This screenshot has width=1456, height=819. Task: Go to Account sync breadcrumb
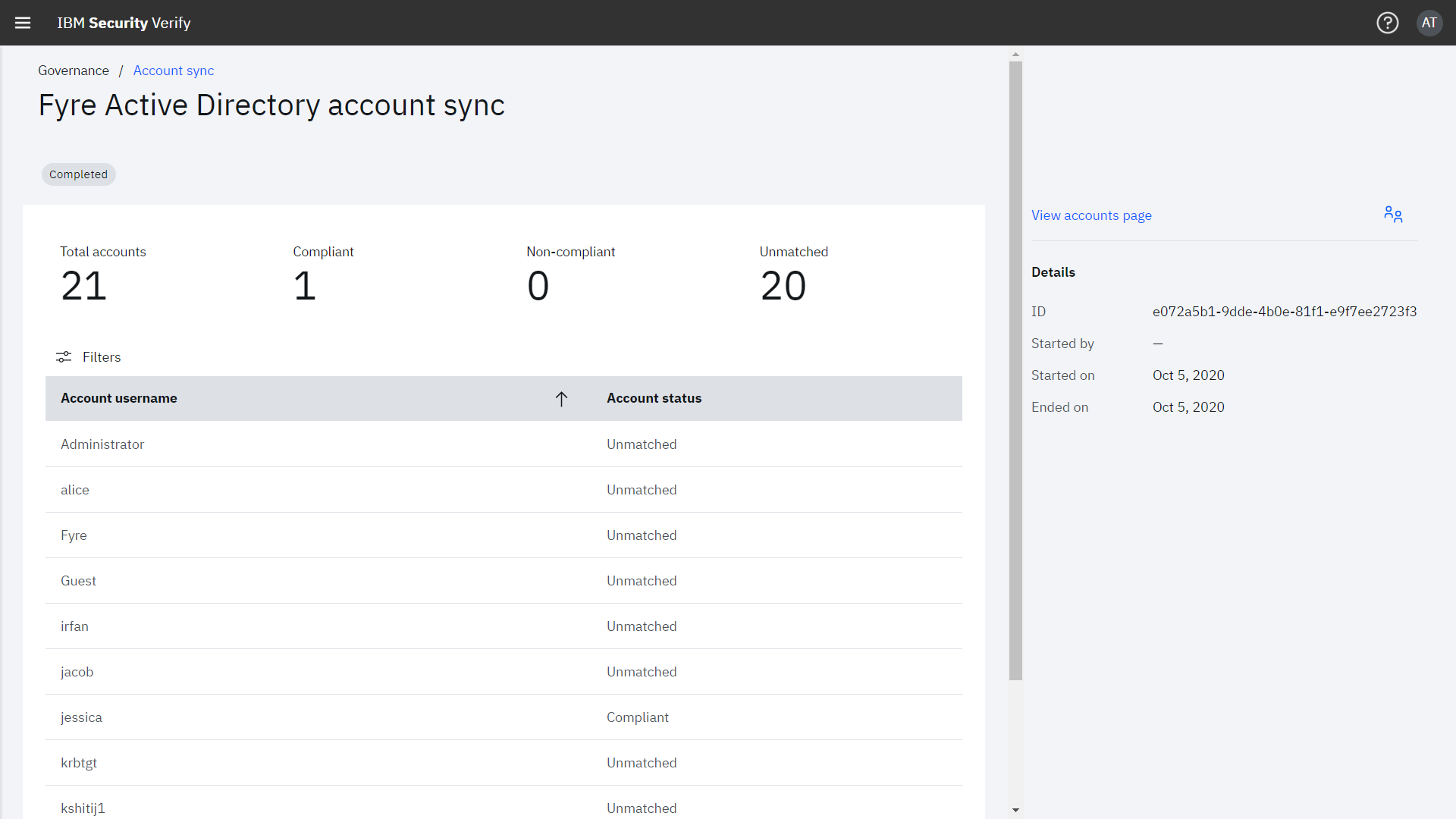point(174,71)
